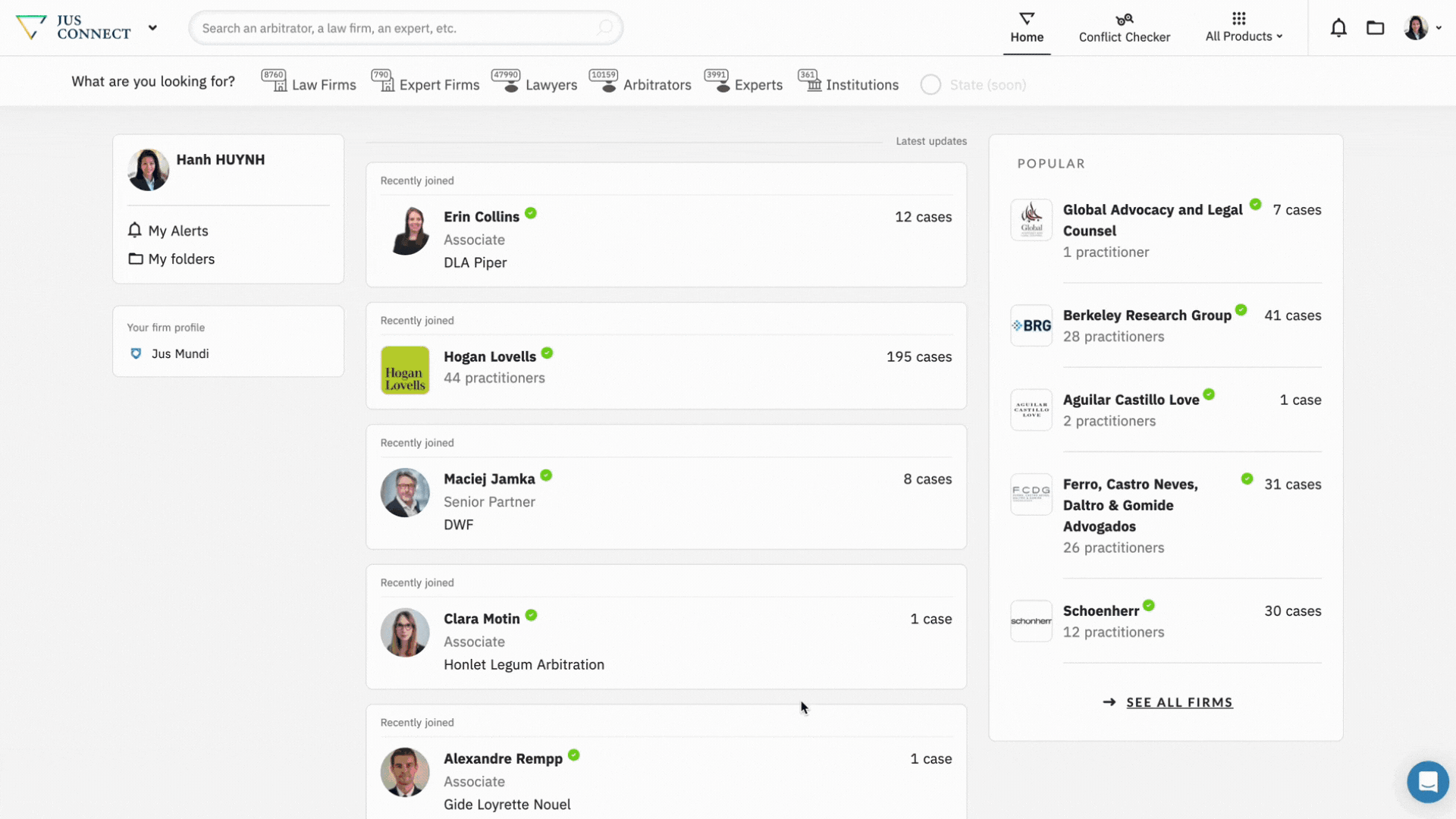The height and width of the screenshot is (819, 1456).
Task: Open Aguilar Castillo Love firm page
Action: 1131,400
